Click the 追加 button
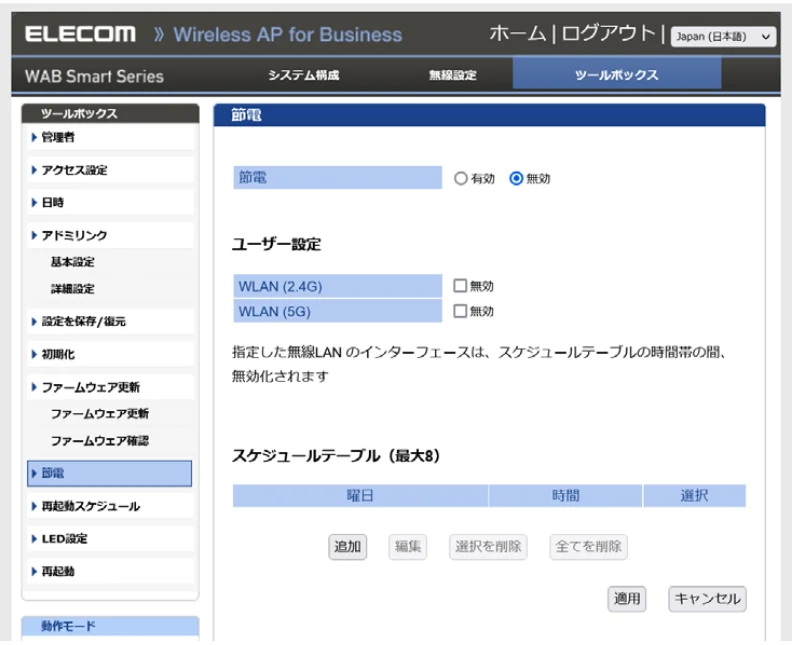The height and width of the screenshot is (645, 792). click(348, 547)
